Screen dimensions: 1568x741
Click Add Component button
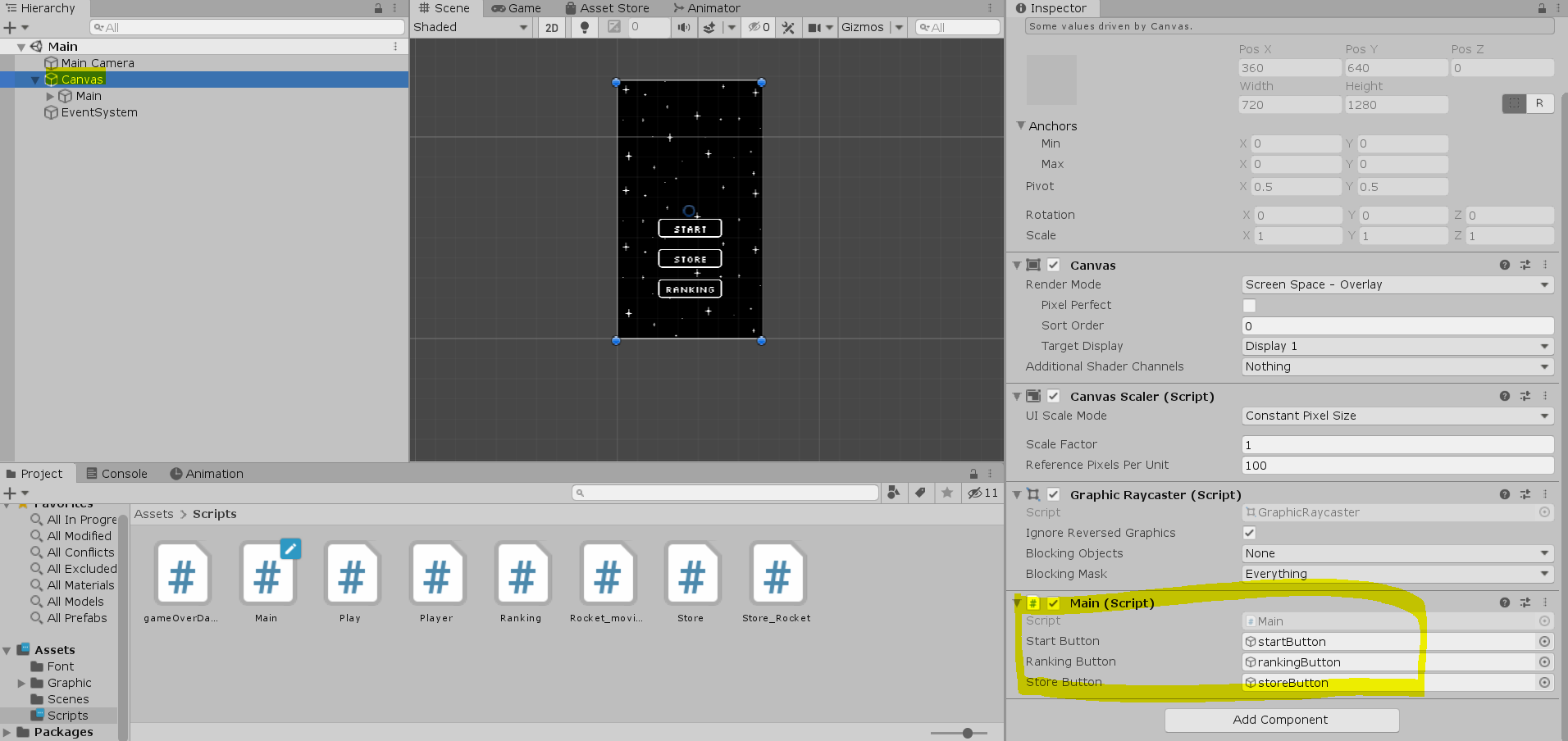[x=1281, y=720]
